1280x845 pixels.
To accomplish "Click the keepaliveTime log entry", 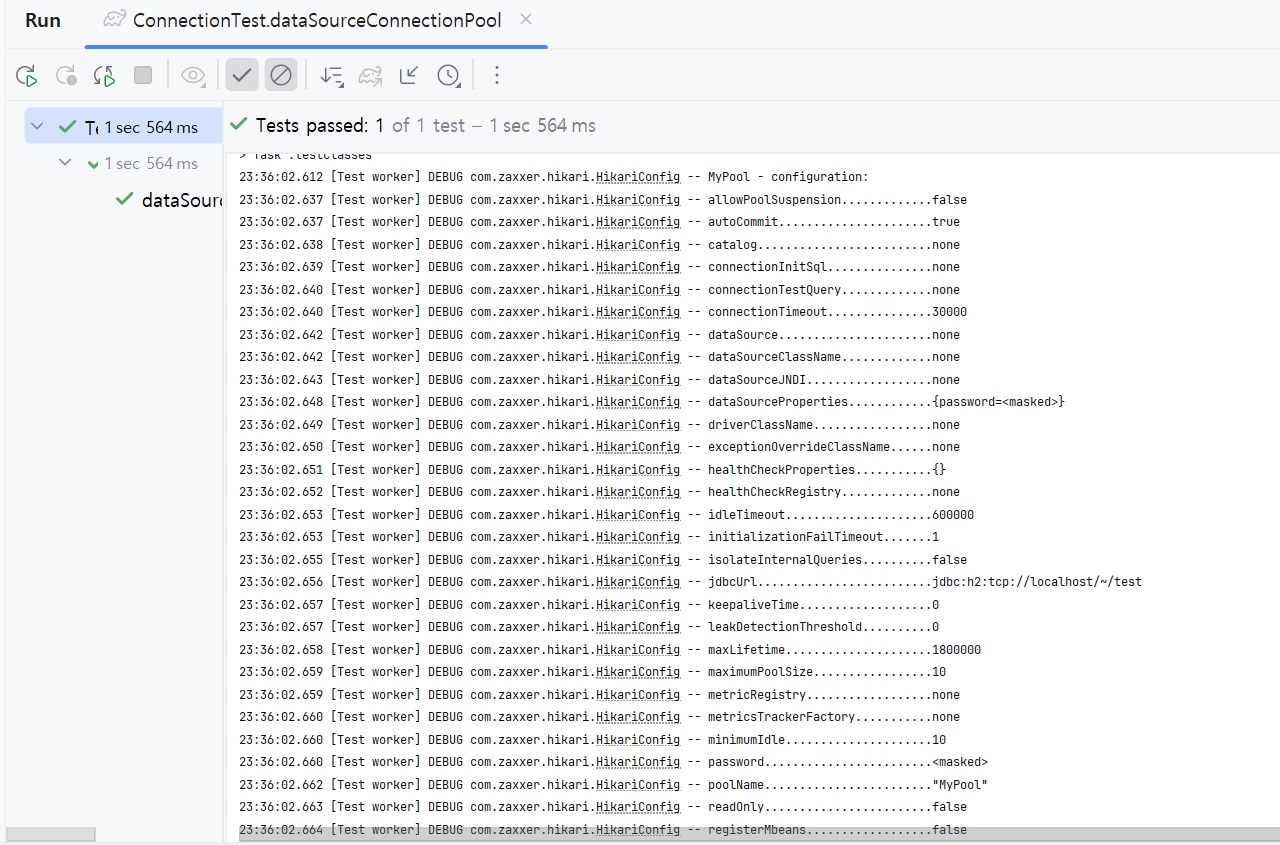I will 823,605.
